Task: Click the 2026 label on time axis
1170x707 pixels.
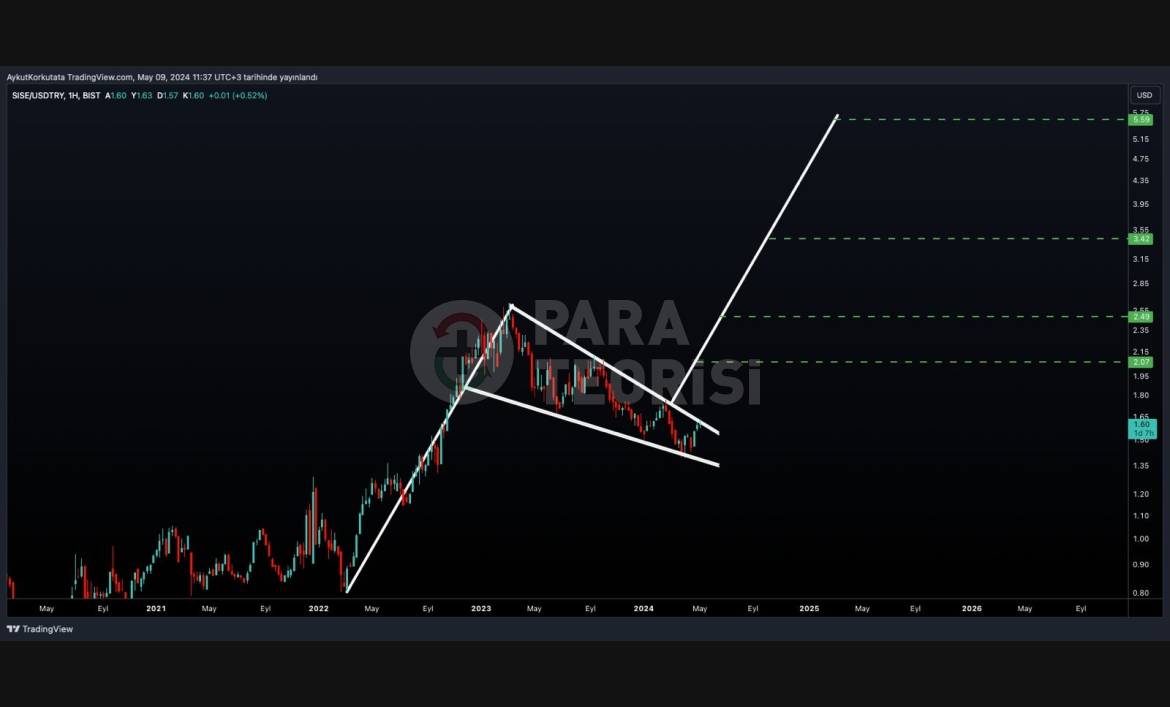Action: (x=972, y=609)
